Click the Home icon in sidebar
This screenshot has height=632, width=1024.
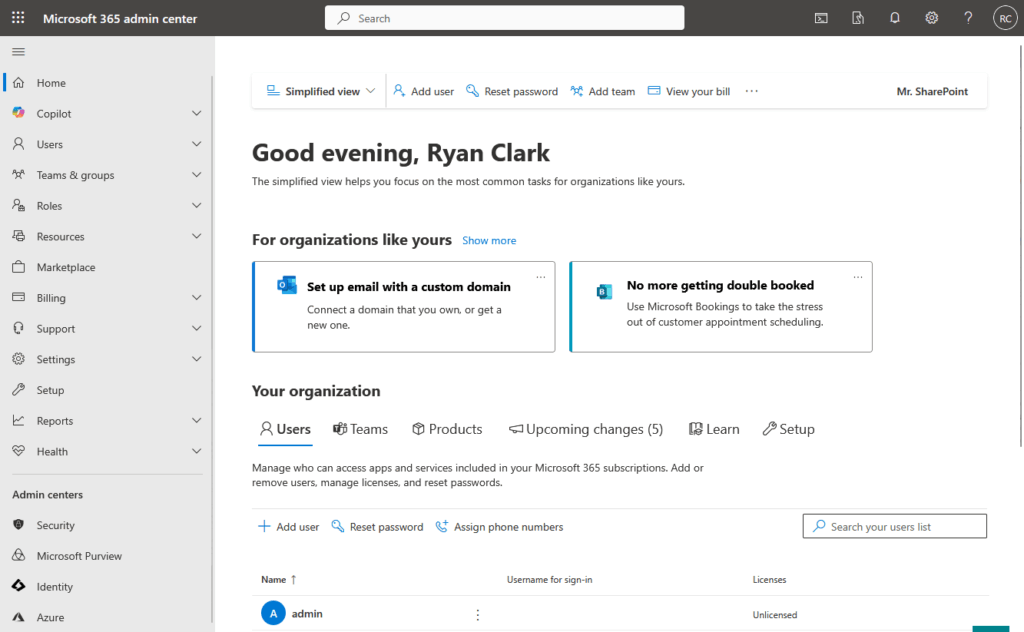coord(18,82)
